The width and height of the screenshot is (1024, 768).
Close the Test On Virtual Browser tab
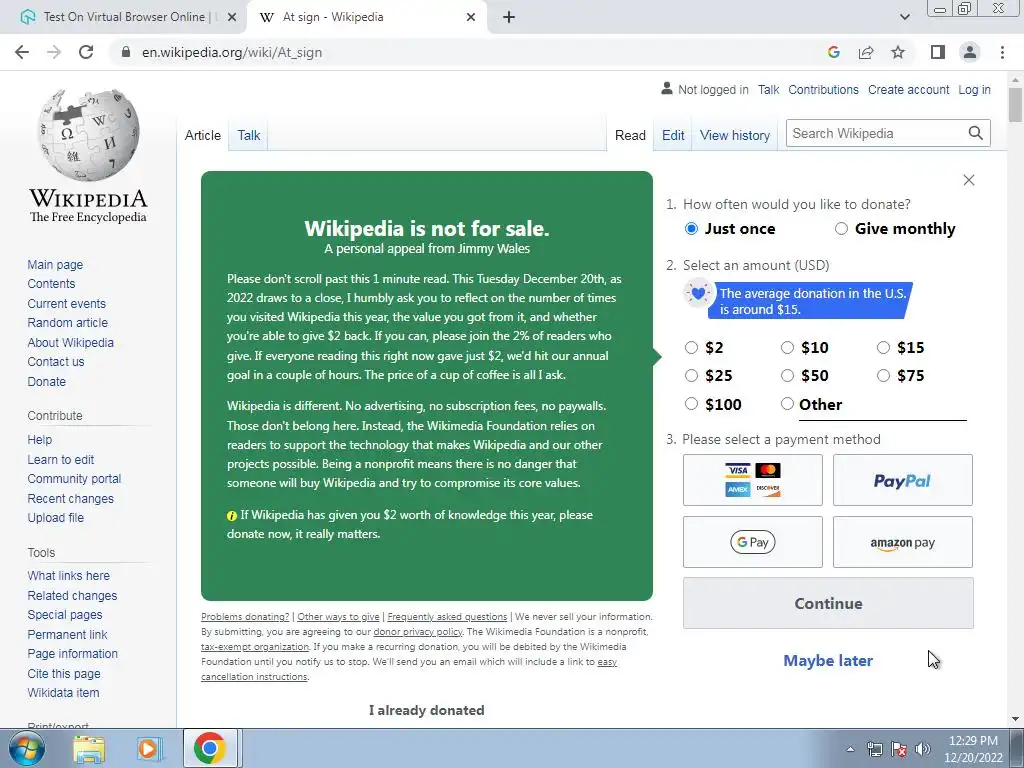pyautogui.click(x=231, y=17)
